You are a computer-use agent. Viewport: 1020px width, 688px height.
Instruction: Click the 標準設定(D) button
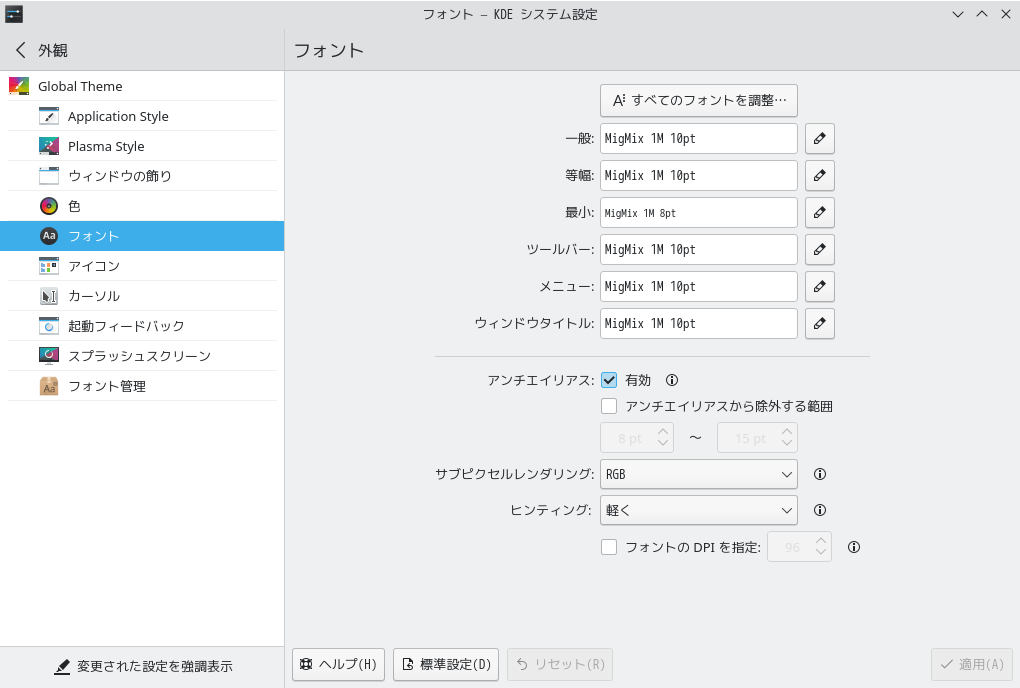coord(446,664)
